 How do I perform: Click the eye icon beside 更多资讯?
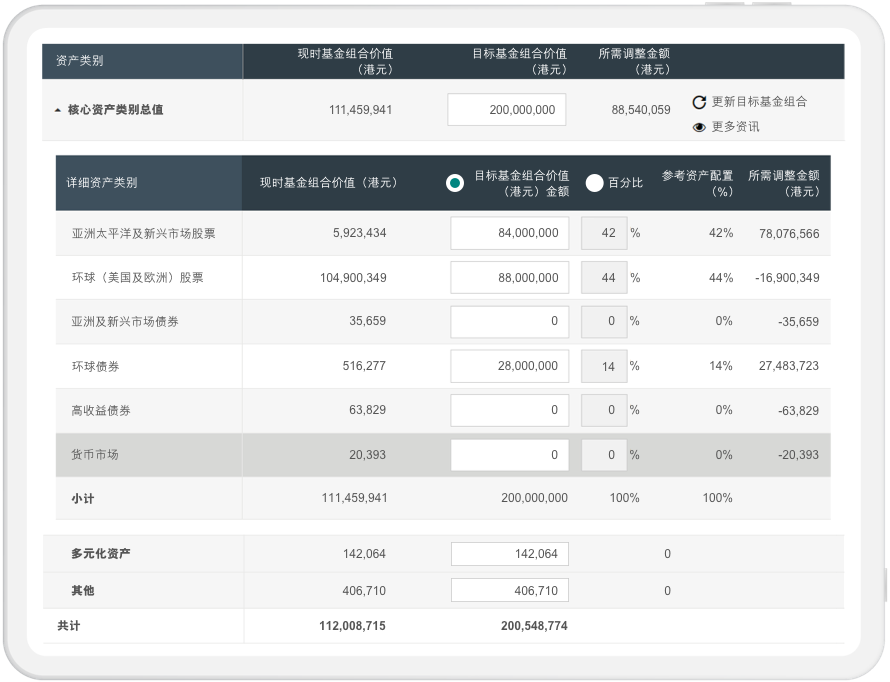(x=699, y=127)
